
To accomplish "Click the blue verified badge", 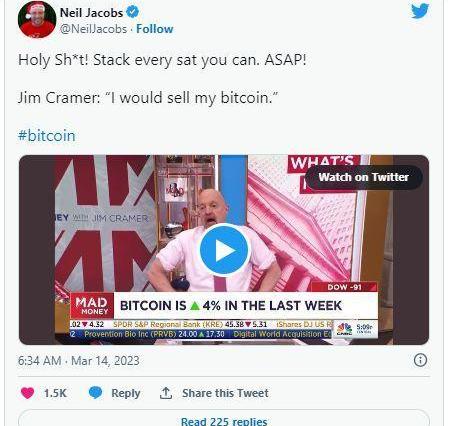I will (x=133, y=12).
